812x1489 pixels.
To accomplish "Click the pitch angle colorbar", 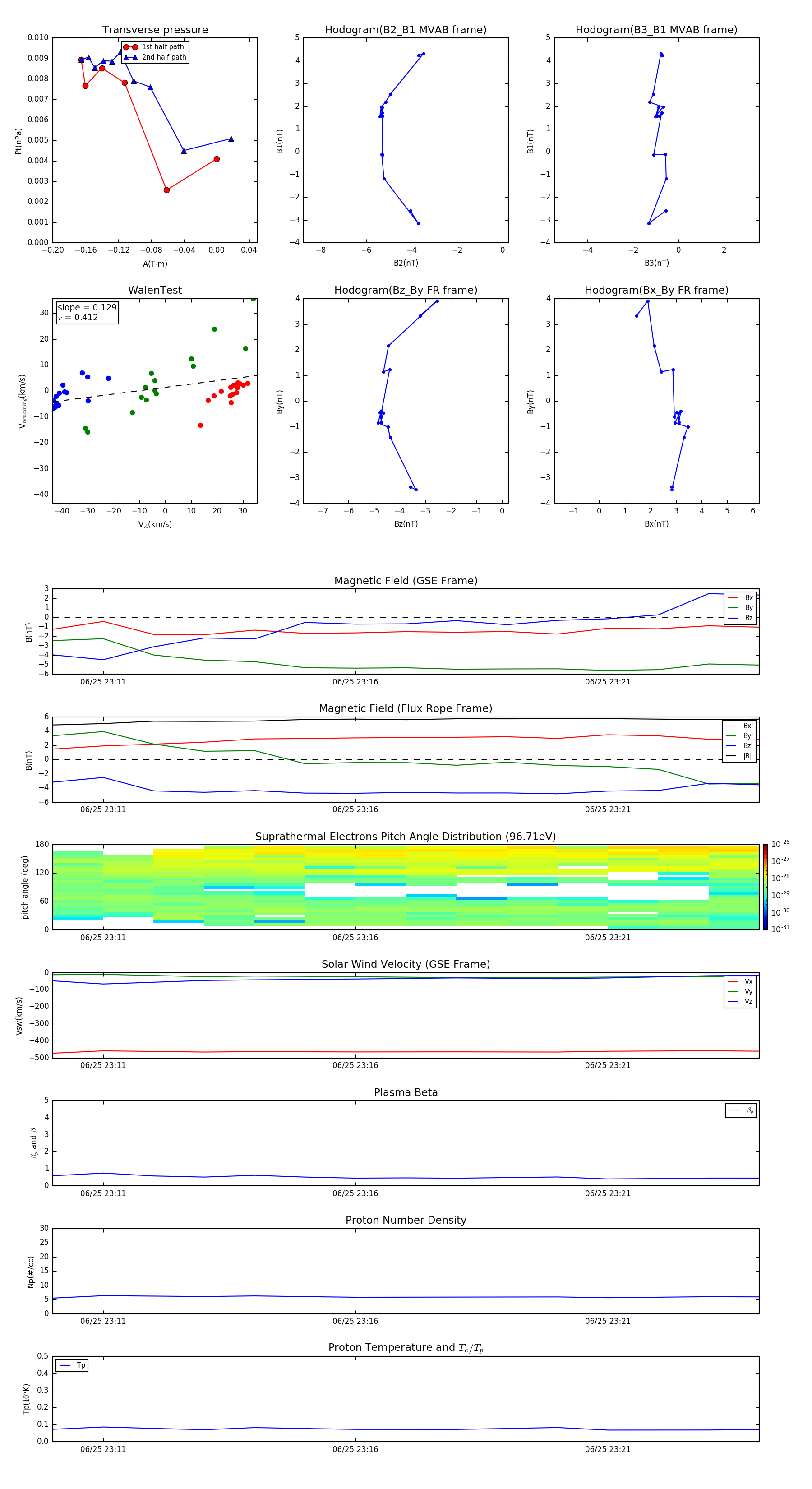I will (x=765, y=887).
